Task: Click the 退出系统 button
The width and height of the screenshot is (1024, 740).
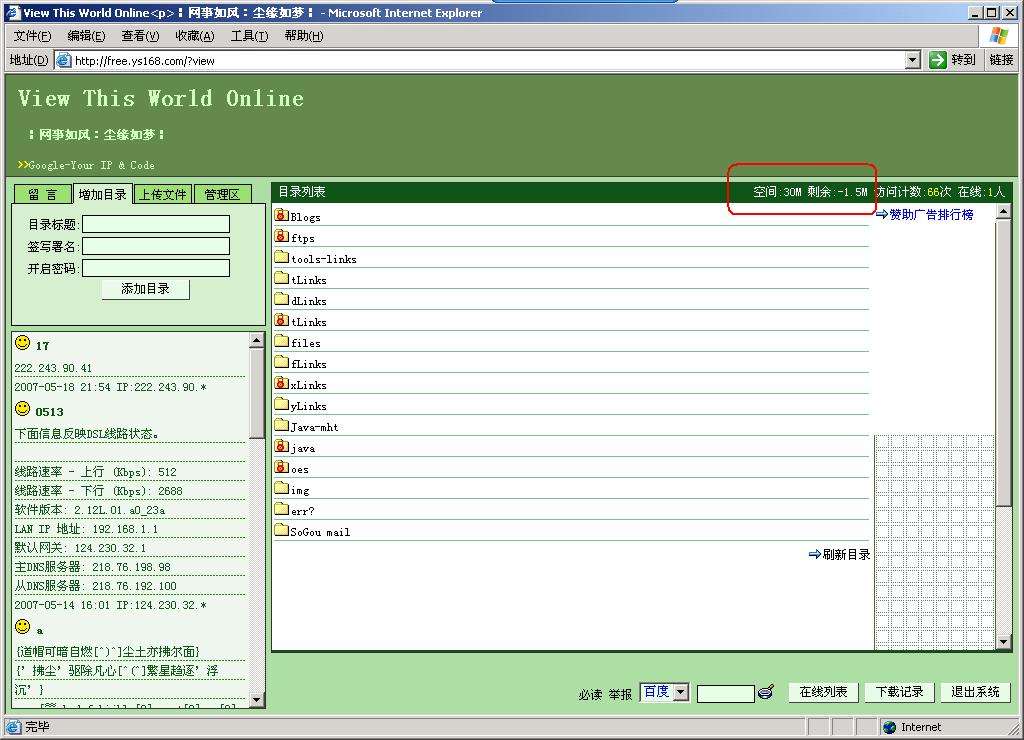Action: pyautogui.click(x=975, y=692)
